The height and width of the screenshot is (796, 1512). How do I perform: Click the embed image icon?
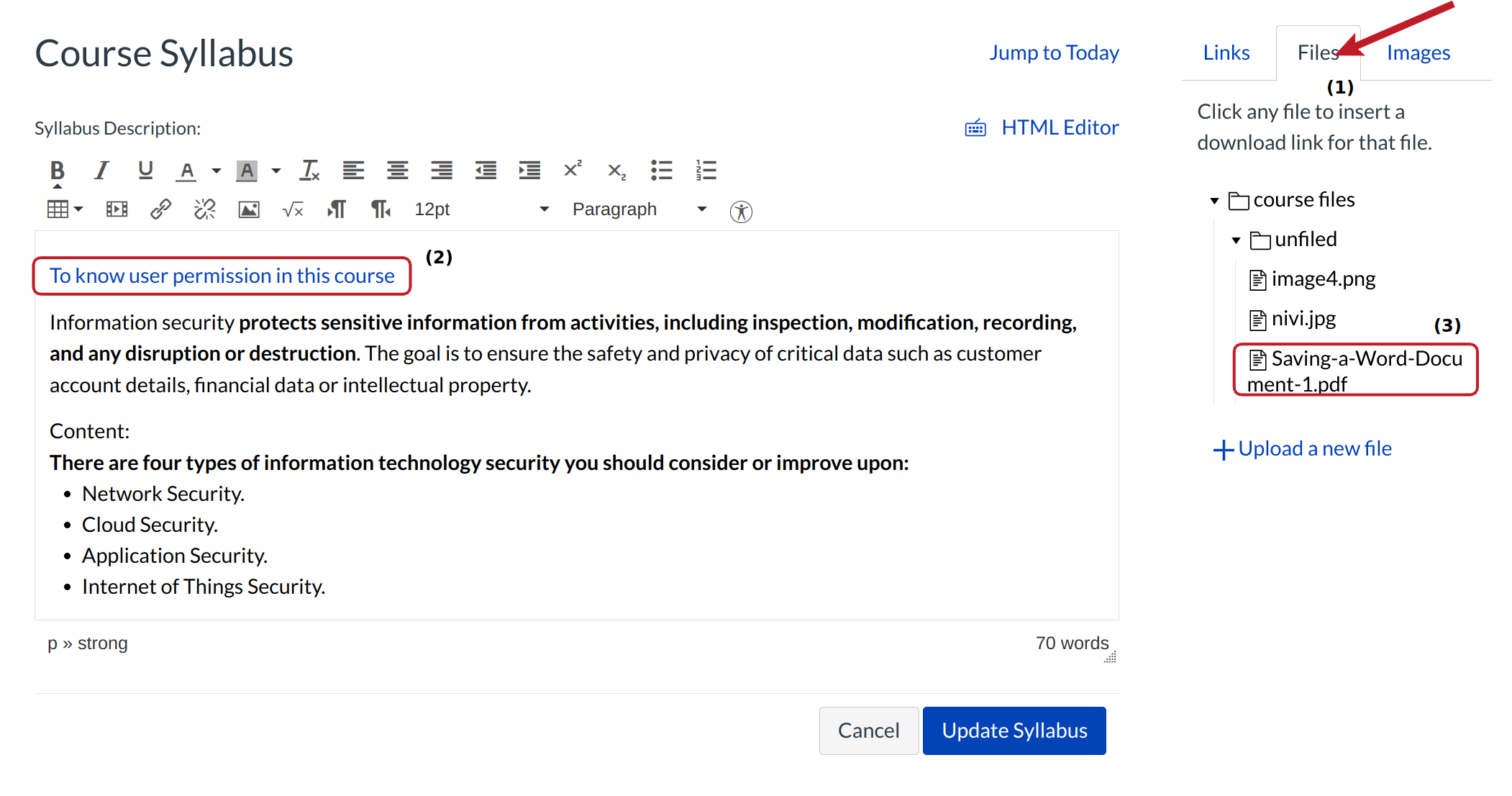tap(249, 209)
